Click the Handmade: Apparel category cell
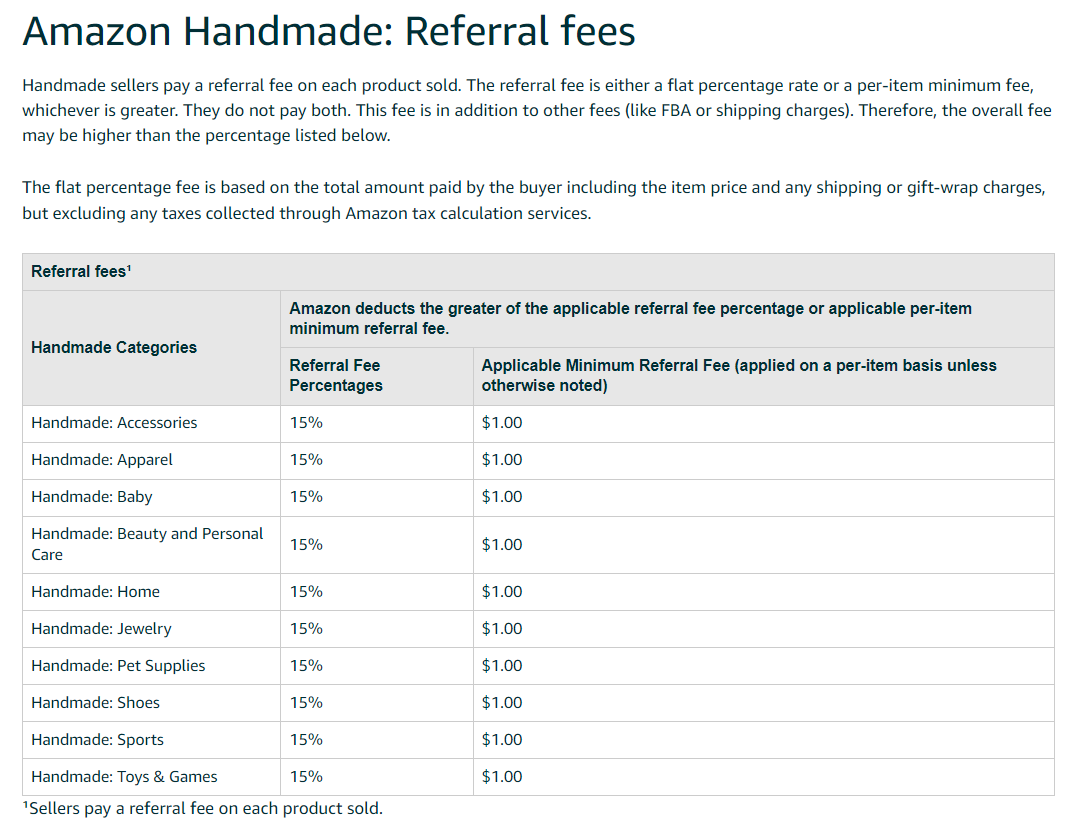The height and width of the screenshot is (827, 1076). tap(152, 460)
